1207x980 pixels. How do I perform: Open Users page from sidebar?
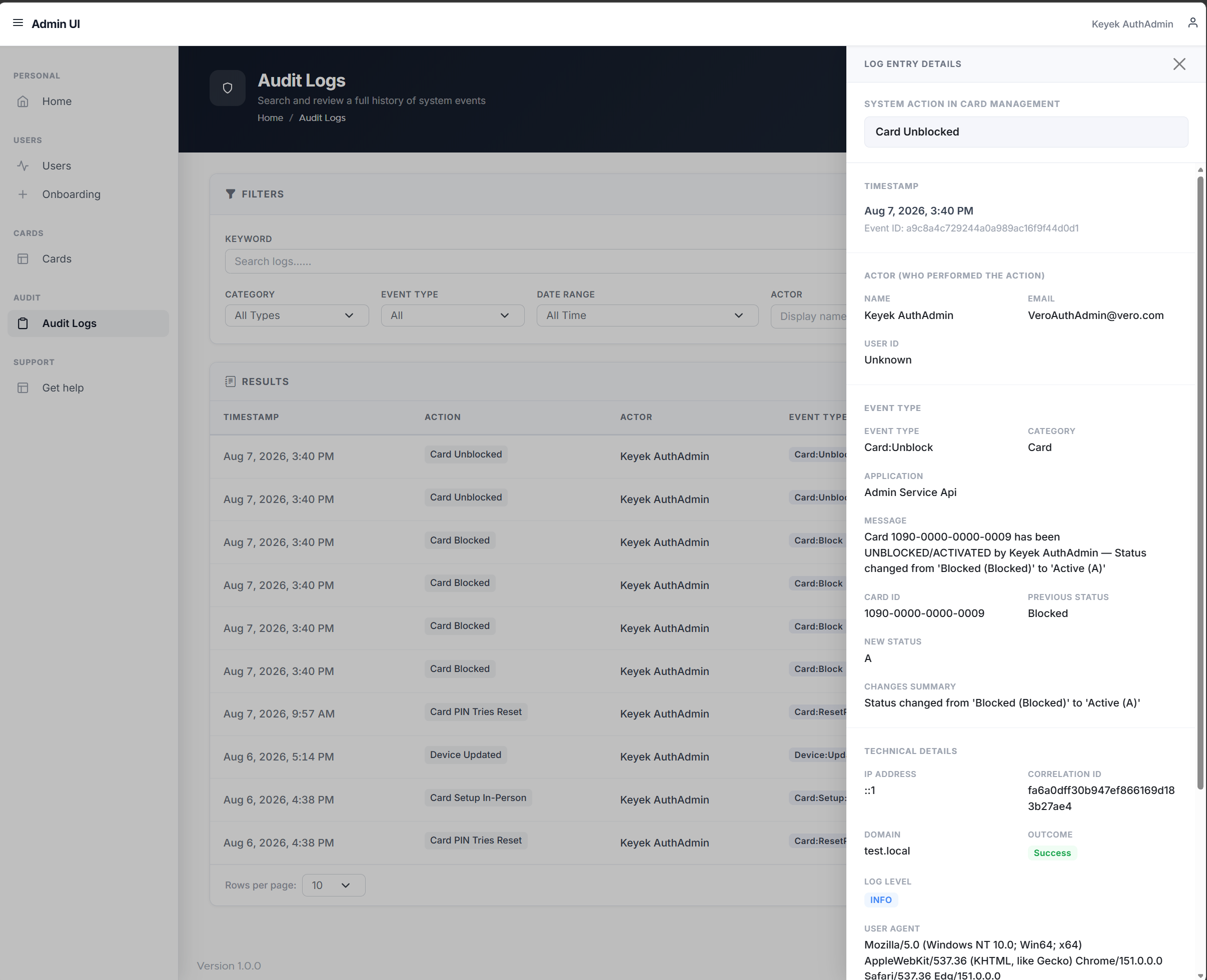pos(88,166)
